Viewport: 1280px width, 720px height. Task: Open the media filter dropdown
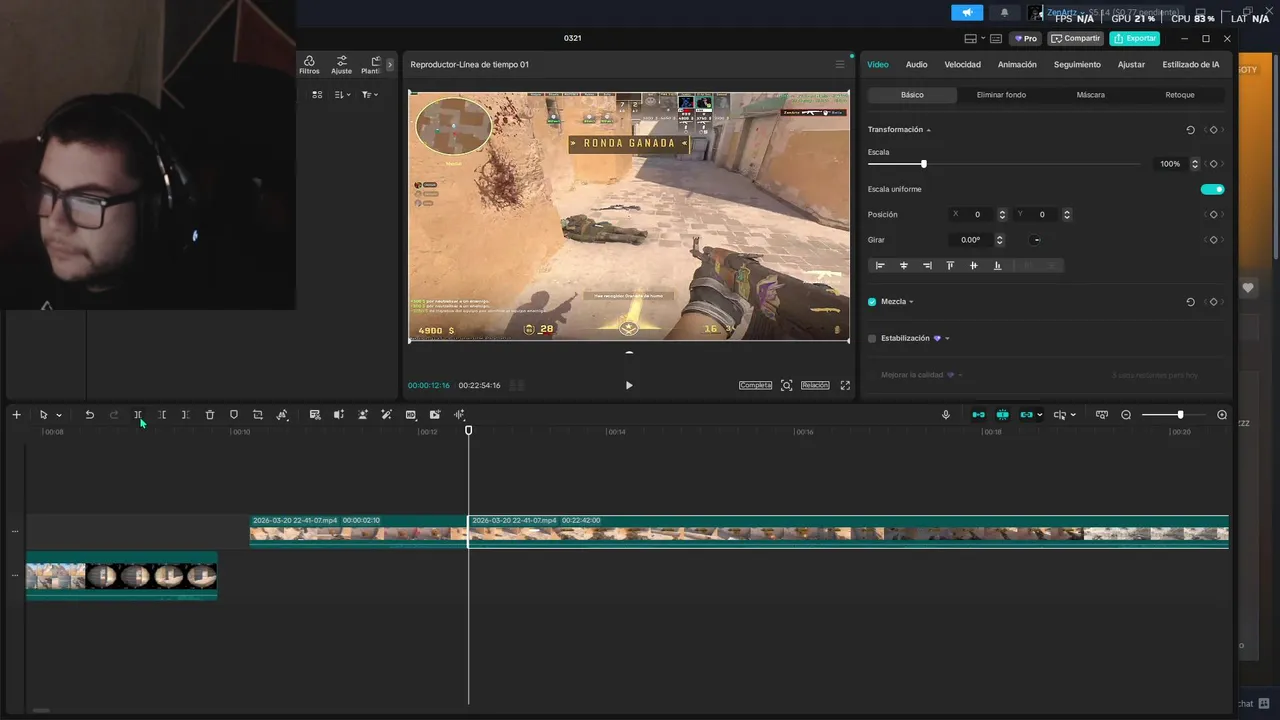pos(369,95)
